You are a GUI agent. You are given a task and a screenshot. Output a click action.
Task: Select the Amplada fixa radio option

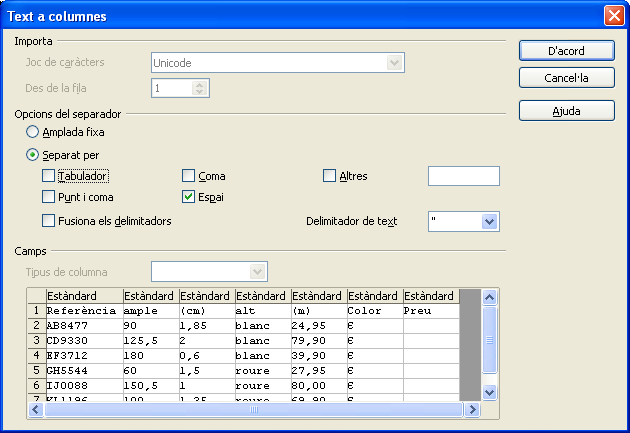[x=33, y=131]
